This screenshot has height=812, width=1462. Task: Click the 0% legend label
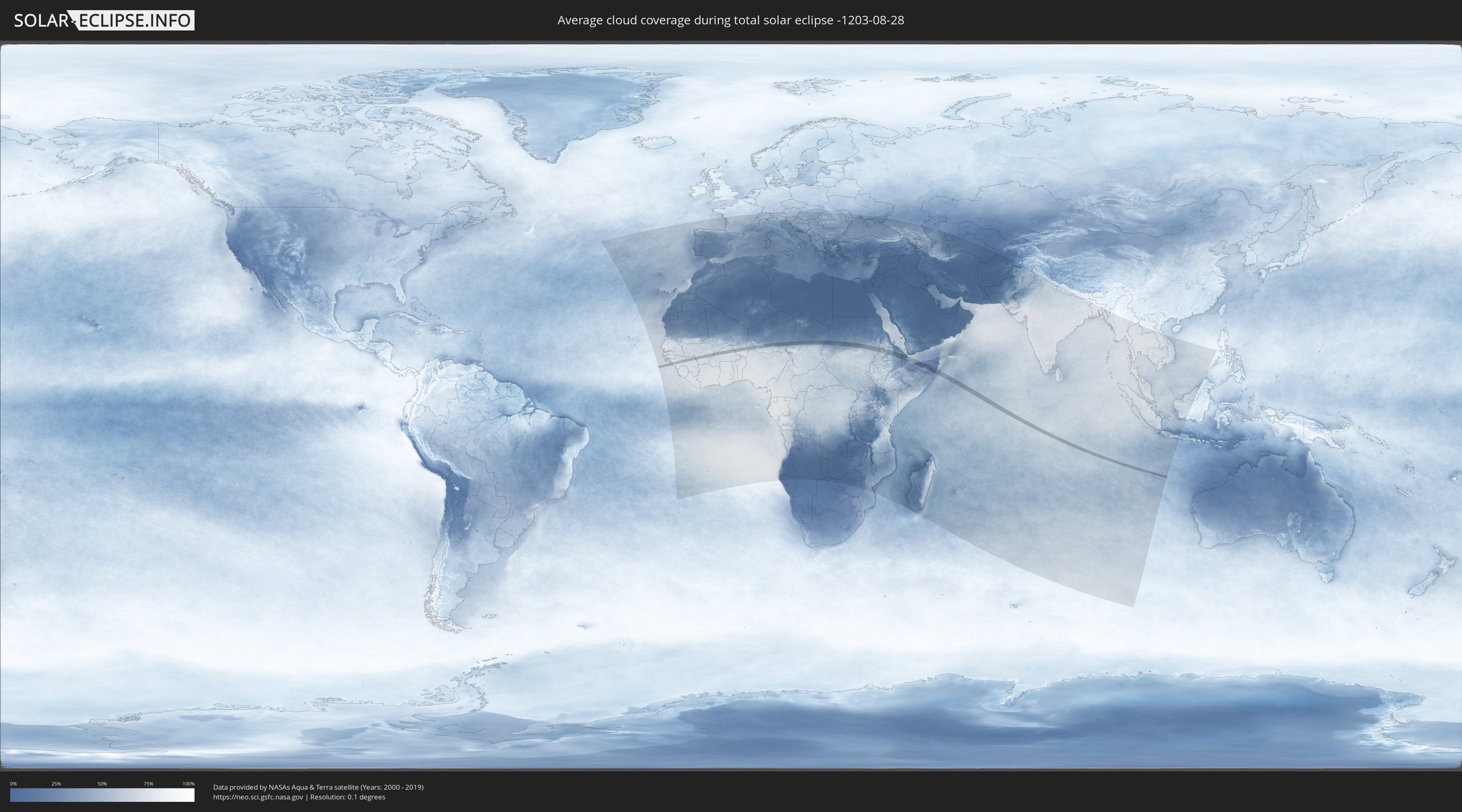pos(14,784)
